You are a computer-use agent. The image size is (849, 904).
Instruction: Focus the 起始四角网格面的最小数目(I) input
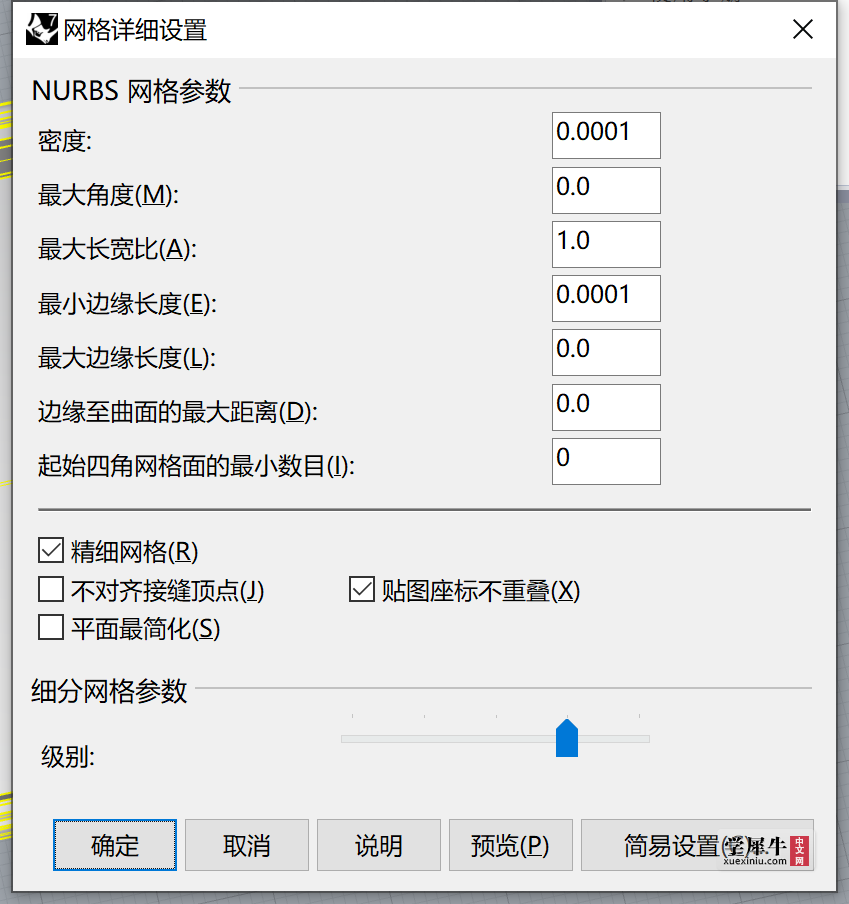point(606,461)
